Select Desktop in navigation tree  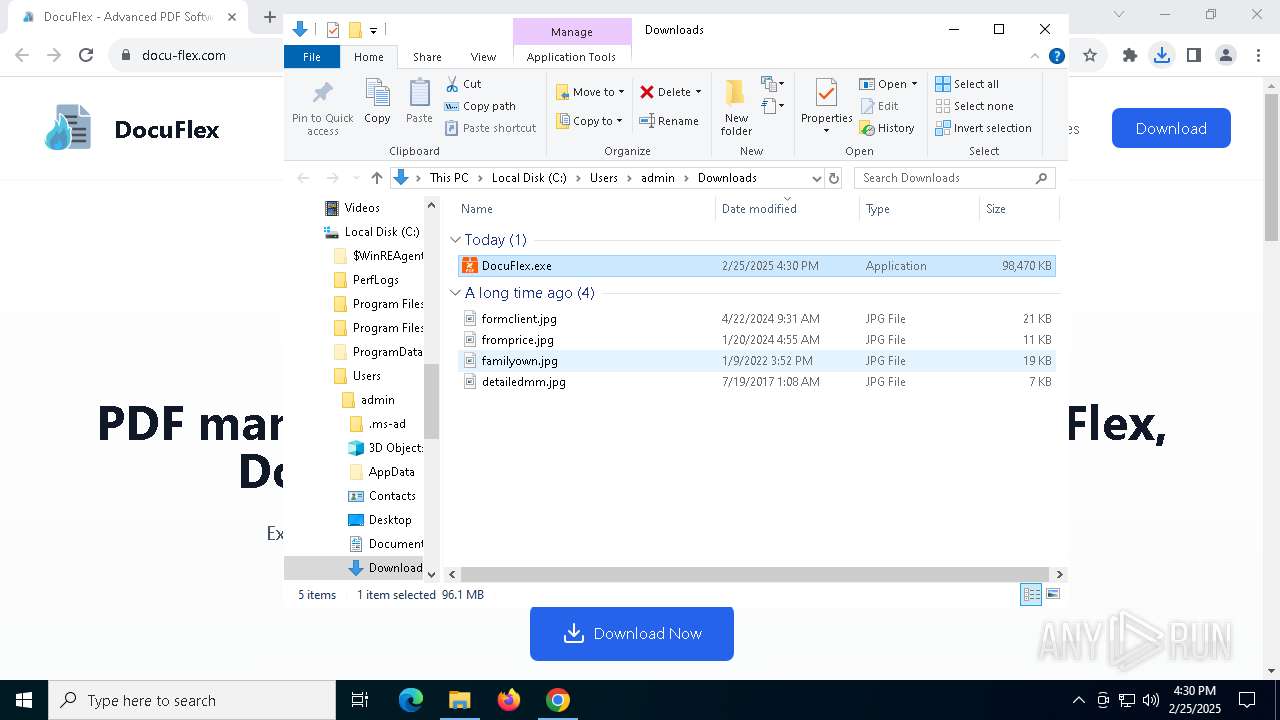389,520
